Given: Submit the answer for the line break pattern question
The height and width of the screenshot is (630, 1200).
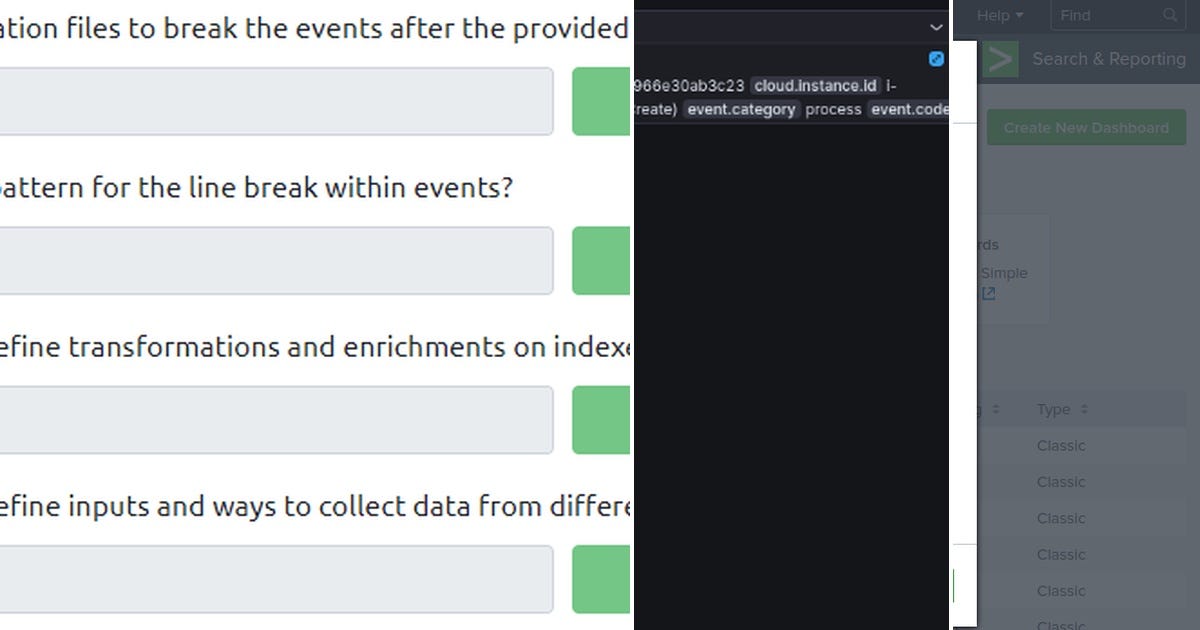Looking at the screenshot, I should [x=601, y=261].
